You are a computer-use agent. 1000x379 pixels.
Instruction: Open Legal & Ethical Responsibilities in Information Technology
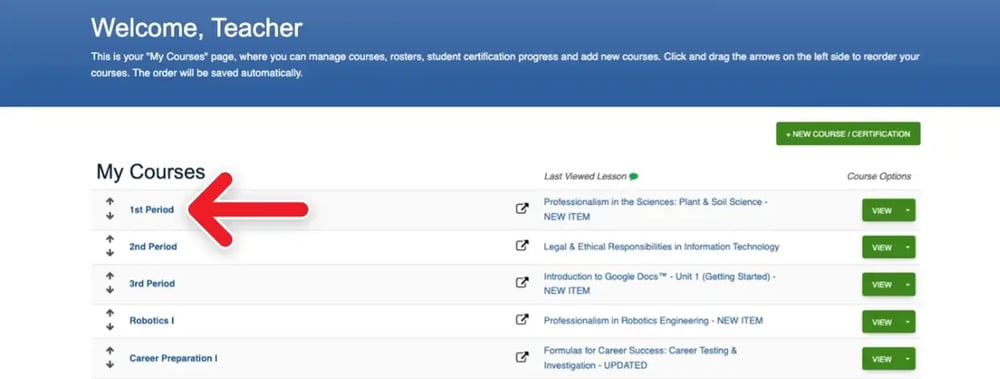pyautogui.click(x=661, y=246)
